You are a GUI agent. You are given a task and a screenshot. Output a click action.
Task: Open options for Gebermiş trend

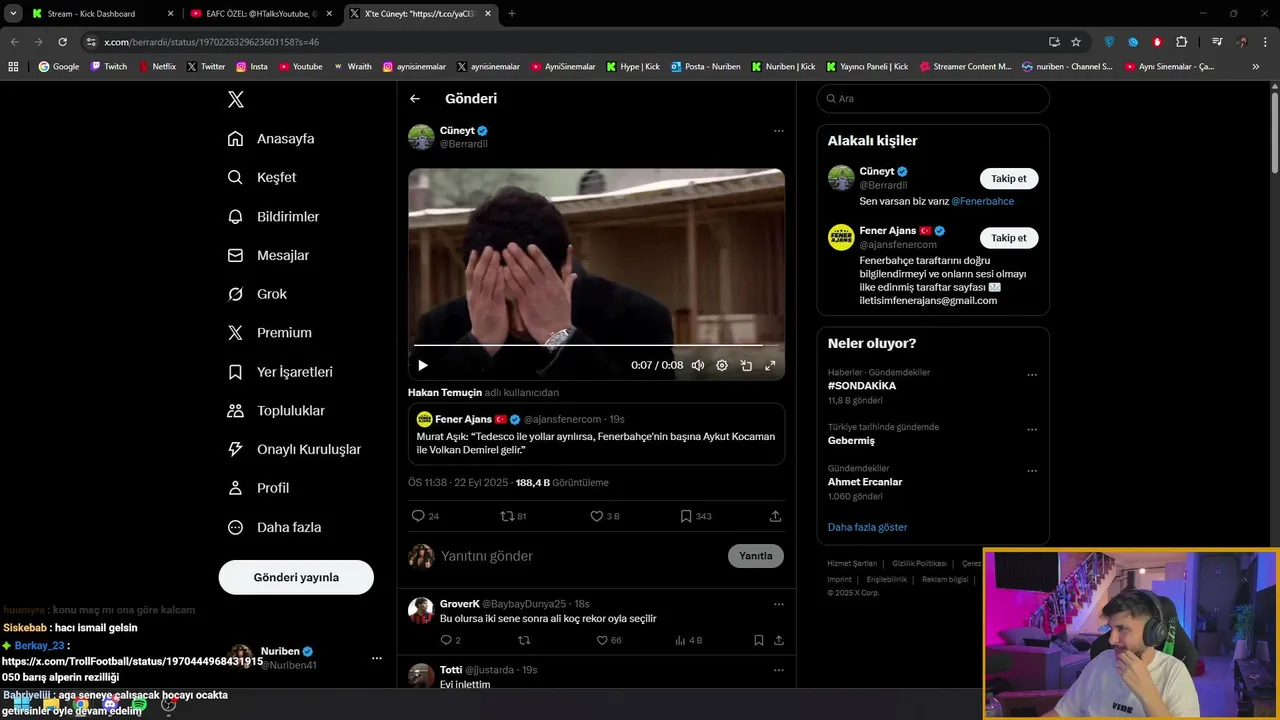coord(1032,430)
